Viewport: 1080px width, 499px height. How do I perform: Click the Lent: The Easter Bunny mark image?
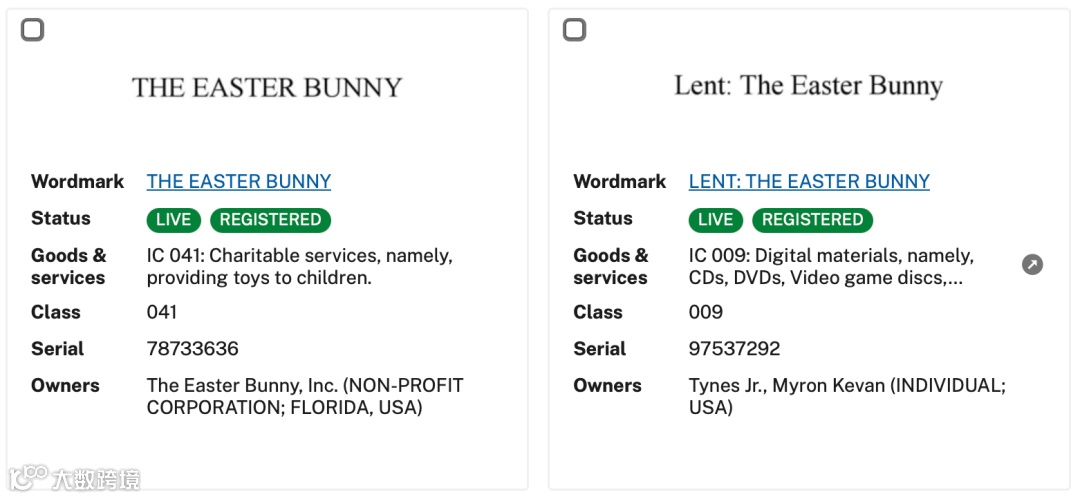[x=808, y=86]
